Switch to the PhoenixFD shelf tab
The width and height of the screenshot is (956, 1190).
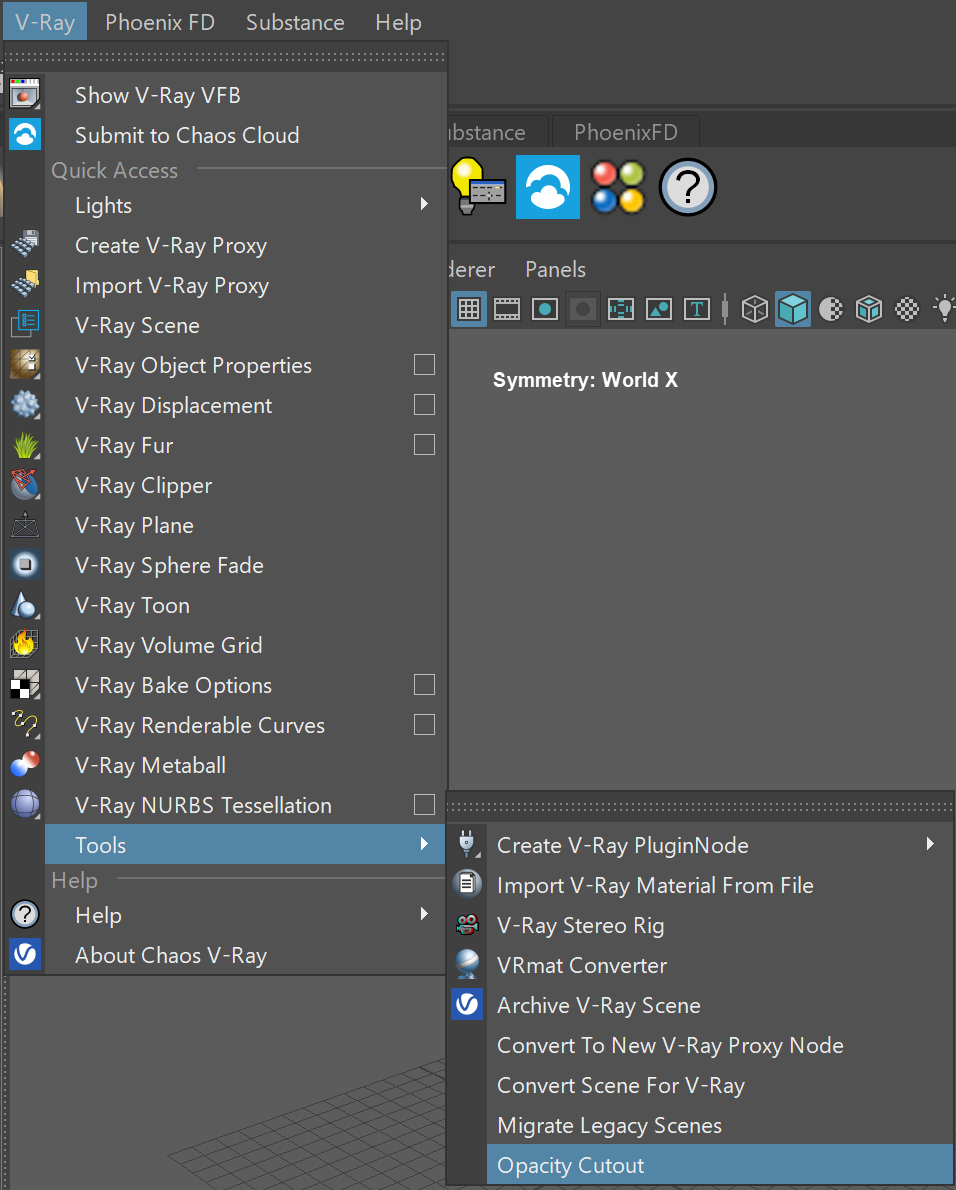pos(626,132)
